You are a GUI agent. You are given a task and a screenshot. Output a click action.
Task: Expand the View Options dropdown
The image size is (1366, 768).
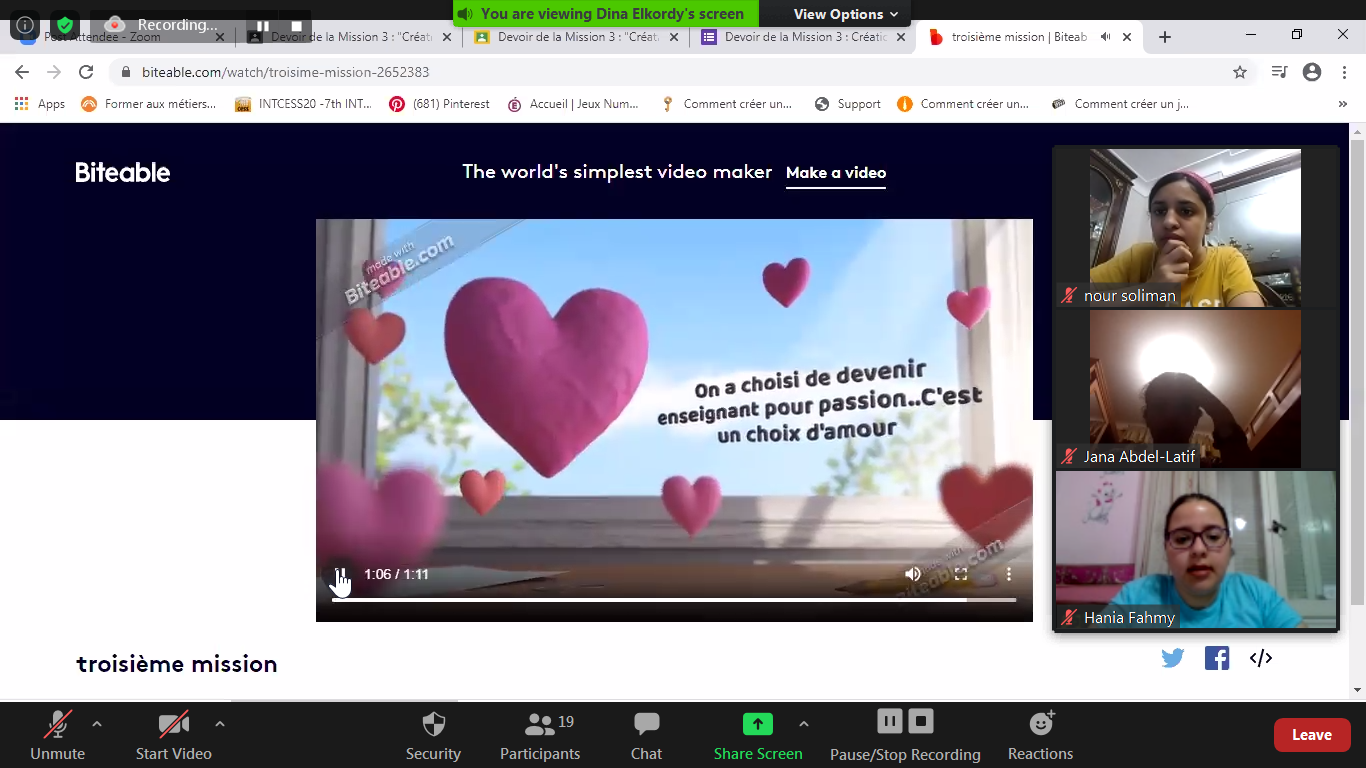pos(845,14)
